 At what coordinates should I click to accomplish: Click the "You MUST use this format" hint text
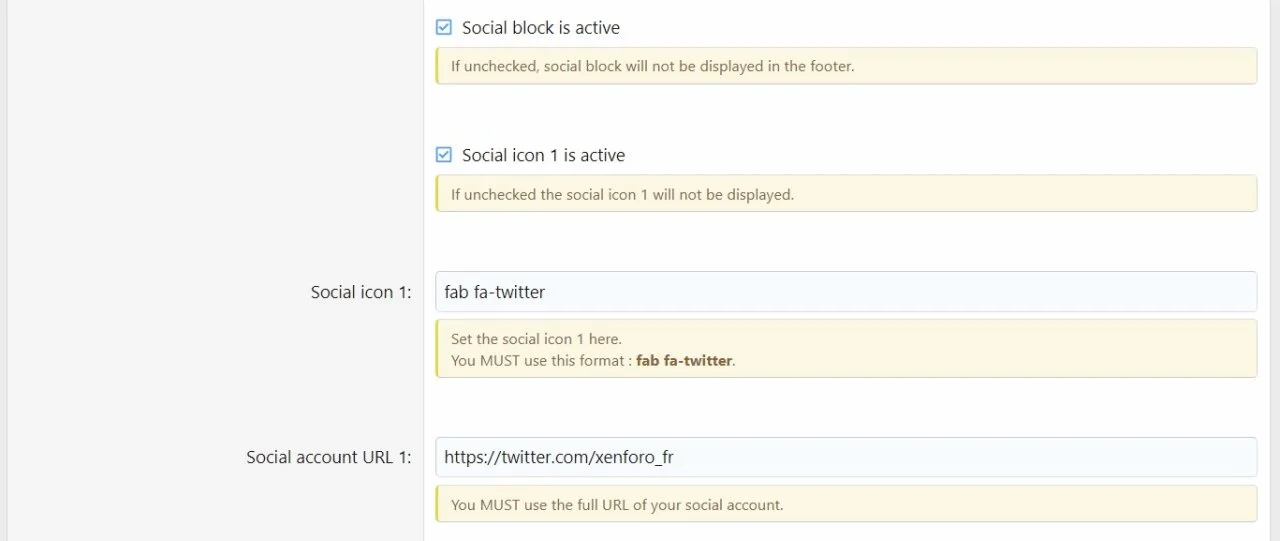(x=540, y=360)
